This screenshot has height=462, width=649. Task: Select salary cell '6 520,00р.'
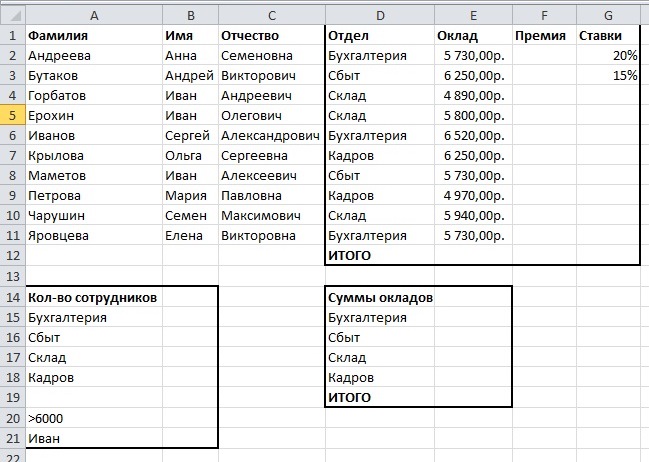click(x=474, y=135)
